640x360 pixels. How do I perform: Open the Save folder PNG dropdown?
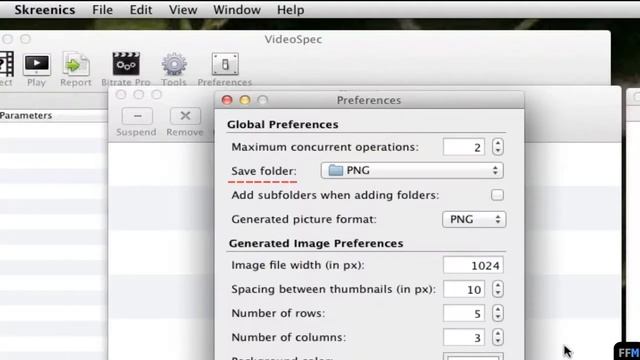412,171
